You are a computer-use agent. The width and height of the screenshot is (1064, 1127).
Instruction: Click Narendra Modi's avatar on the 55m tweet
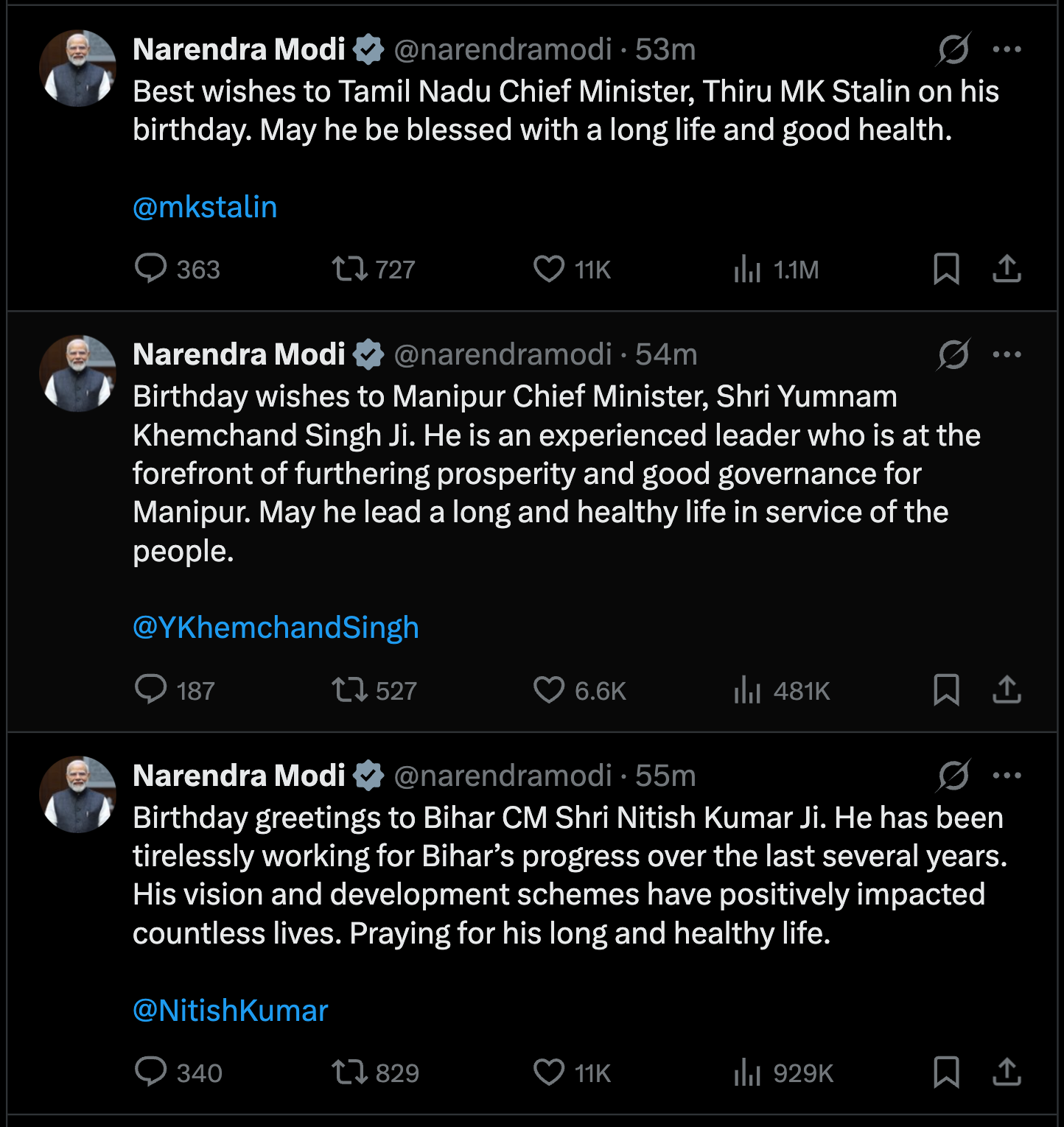[77, 794]
